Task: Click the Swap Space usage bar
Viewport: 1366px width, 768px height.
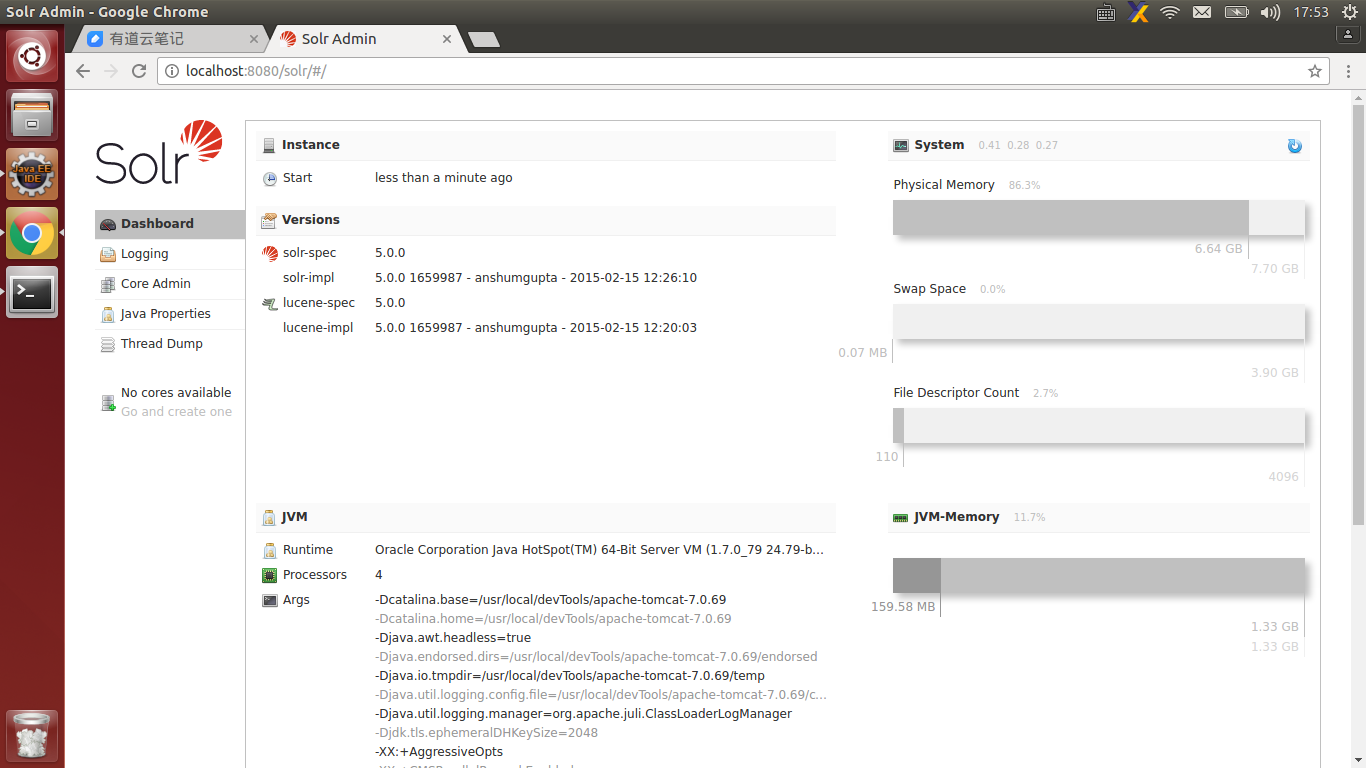Action: click(1099, 321)
